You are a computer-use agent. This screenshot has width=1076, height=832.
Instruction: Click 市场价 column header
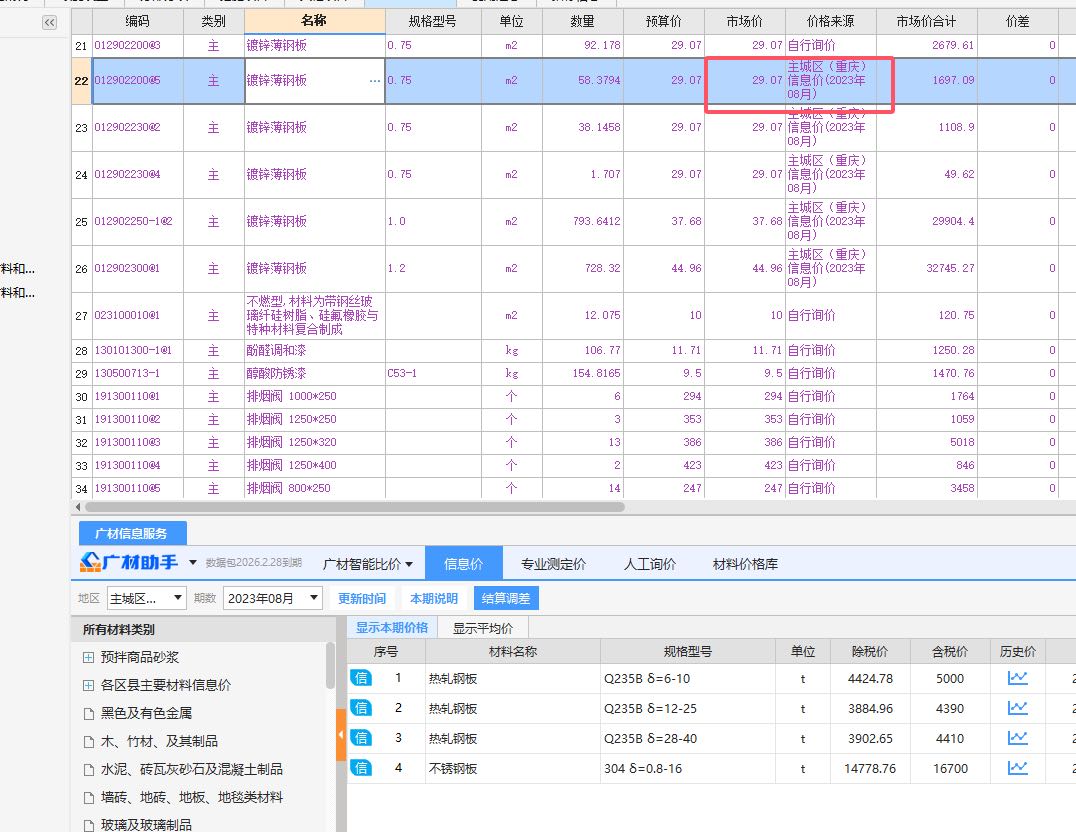(744, 21)
